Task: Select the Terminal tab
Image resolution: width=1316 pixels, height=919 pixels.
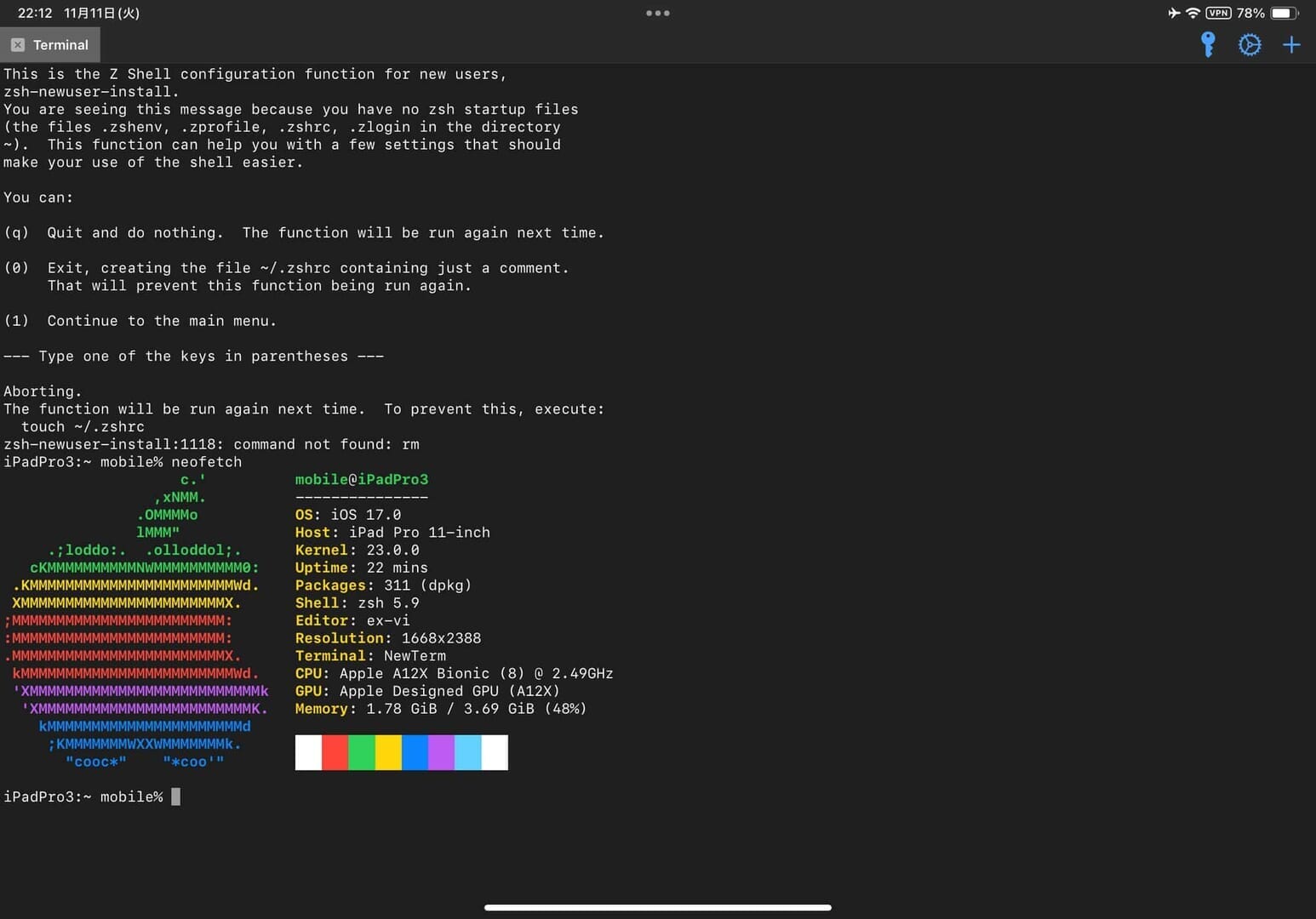Action: (50, 45)
